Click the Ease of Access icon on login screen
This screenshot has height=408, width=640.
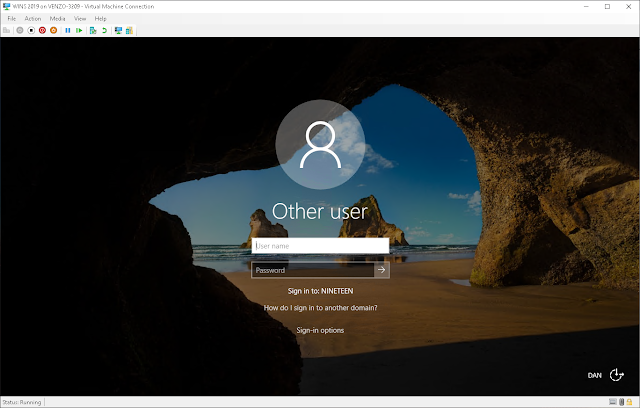616,375
